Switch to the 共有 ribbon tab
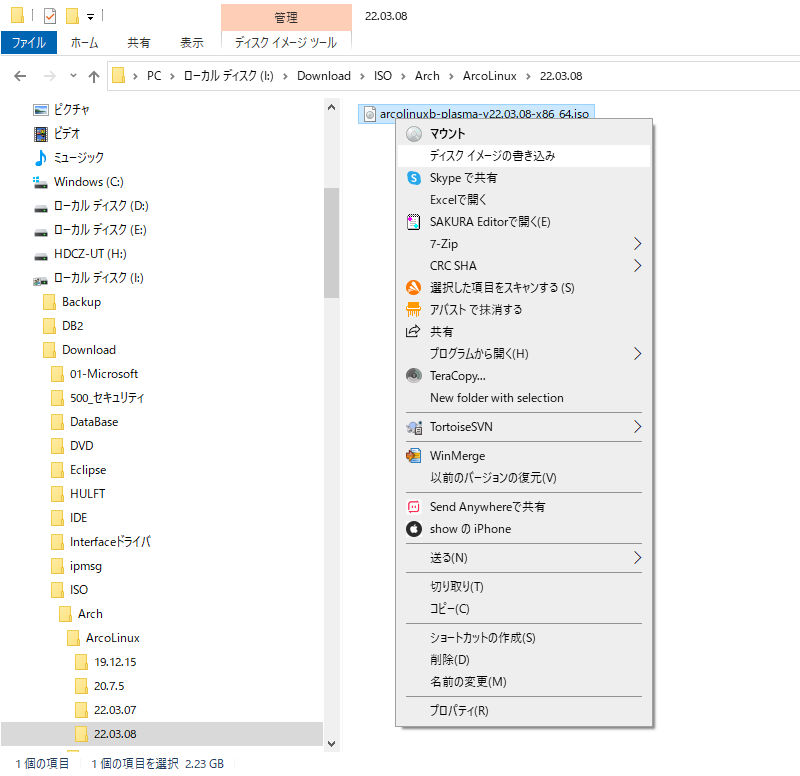 click(x=139, y=42)
